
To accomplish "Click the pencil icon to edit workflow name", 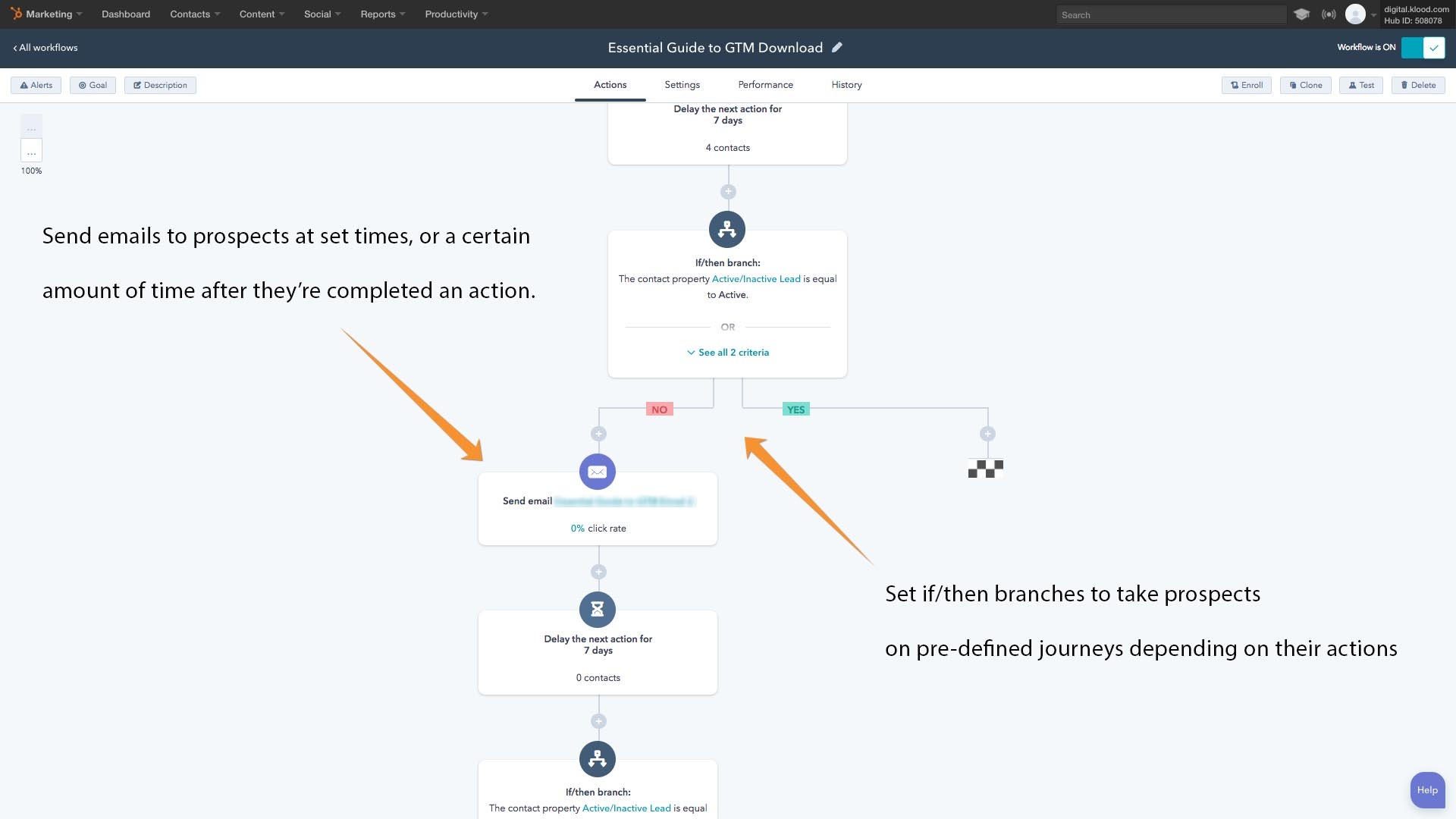I will click(837, 48).
